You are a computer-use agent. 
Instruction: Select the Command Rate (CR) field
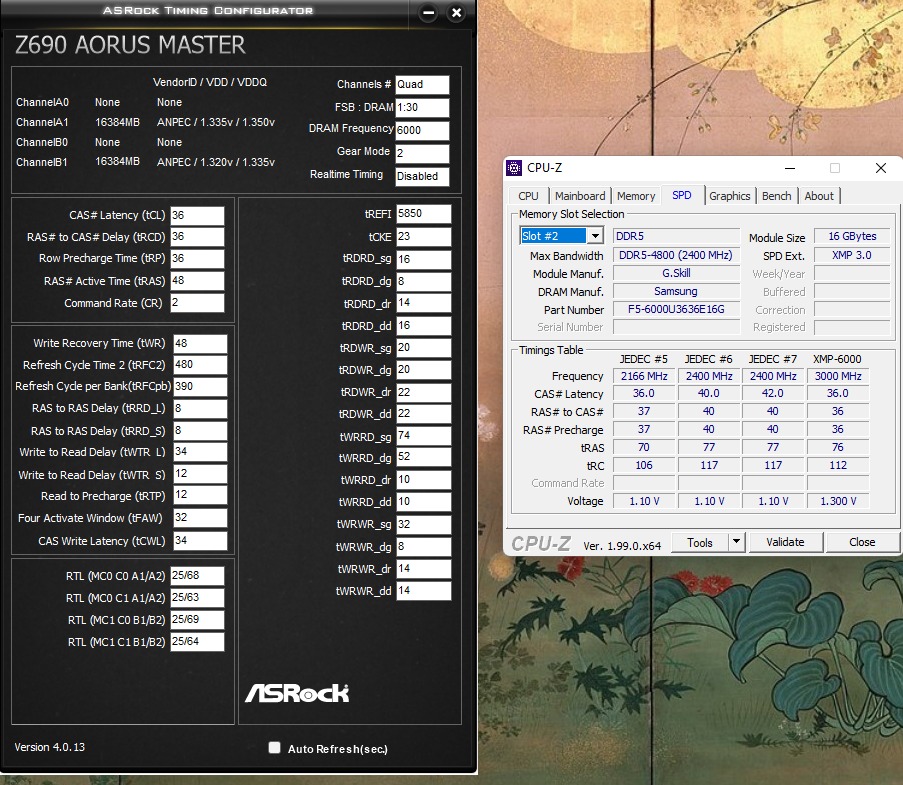point(197,302)
